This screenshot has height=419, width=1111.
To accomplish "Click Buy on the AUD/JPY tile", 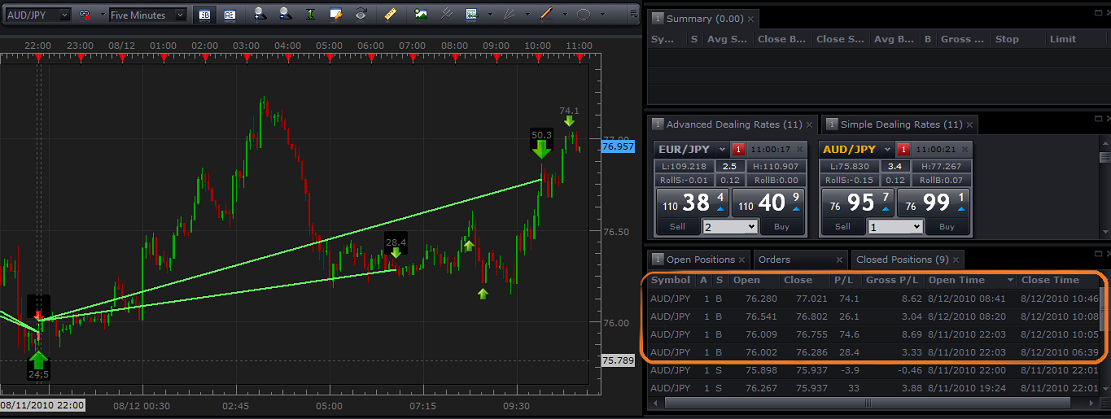I will (x=947, y=226).
